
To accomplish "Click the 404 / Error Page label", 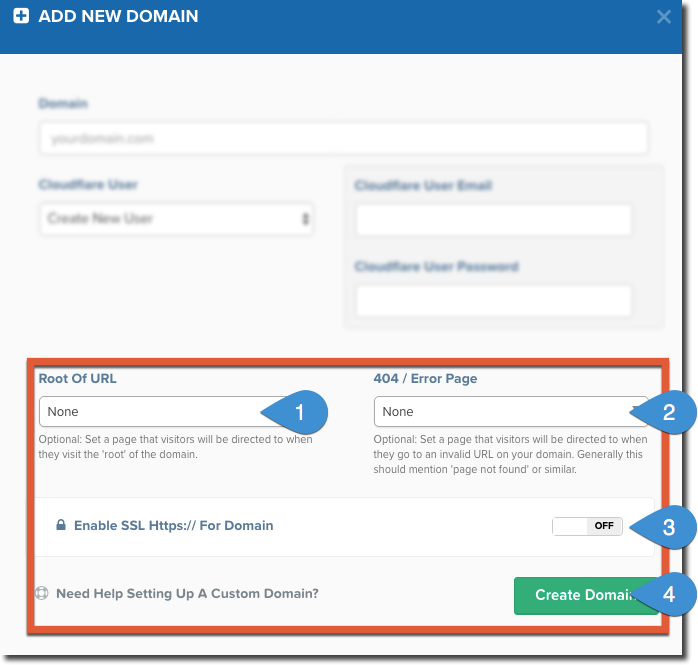I will click(x=425, y=378).
